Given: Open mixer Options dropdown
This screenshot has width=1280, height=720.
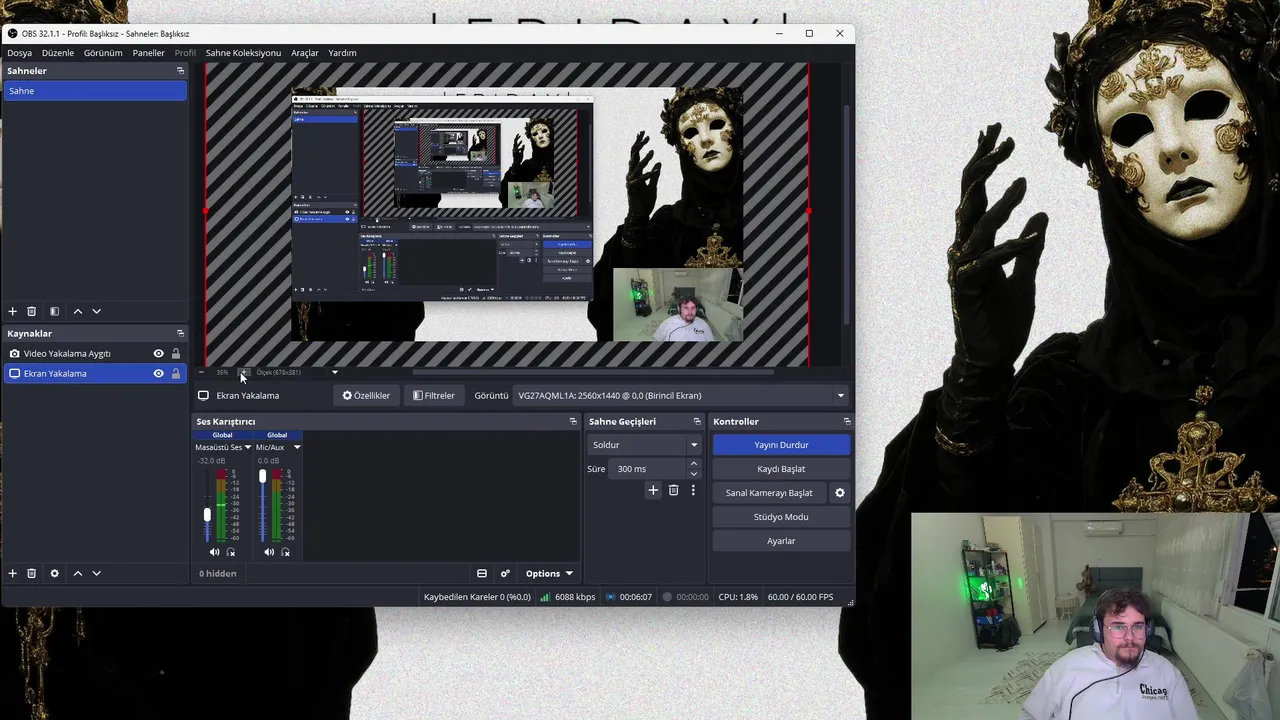Looking at the screenshot, I should 549,574.
